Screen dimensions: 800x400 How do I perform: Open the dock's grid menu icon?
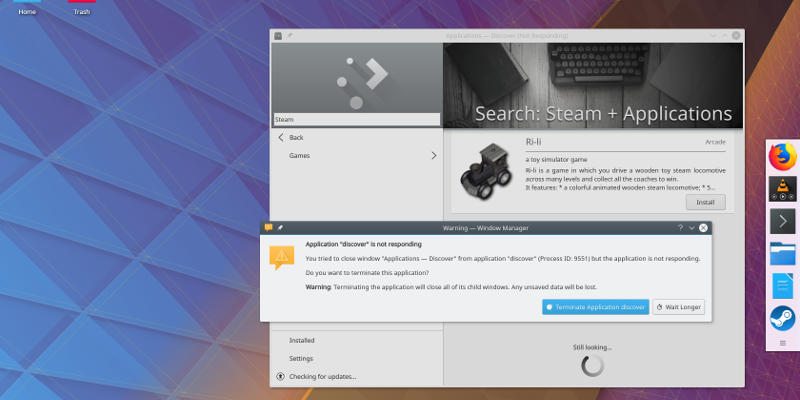pos(783,343)
